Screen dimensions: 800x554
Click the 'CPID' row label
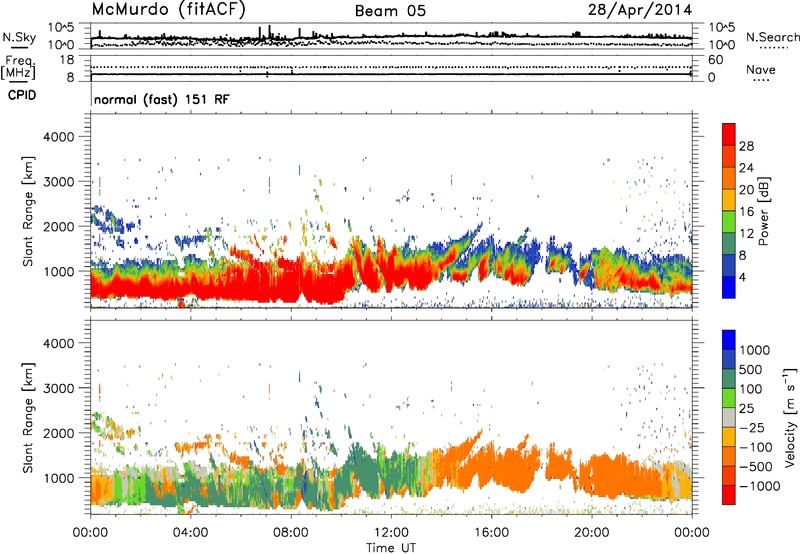[x=22, y=95]
